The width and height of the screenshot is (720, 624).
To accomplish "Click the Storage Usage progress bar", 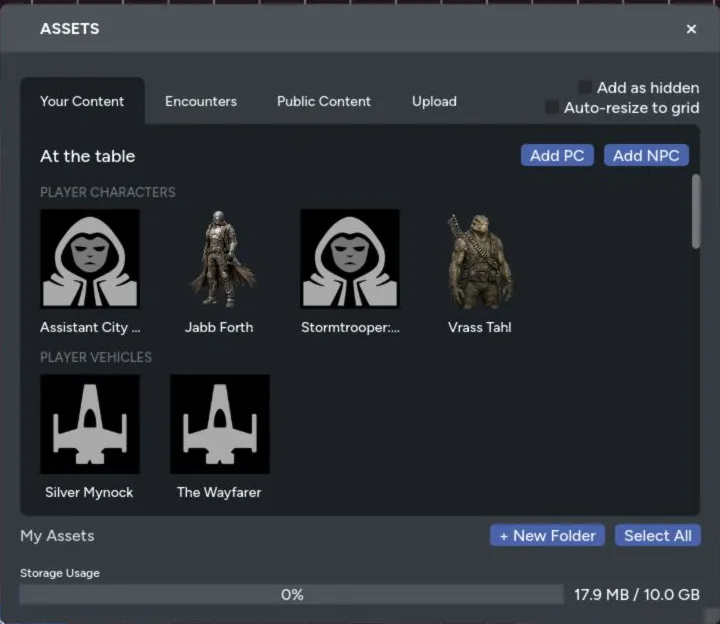I will point(292,595).
